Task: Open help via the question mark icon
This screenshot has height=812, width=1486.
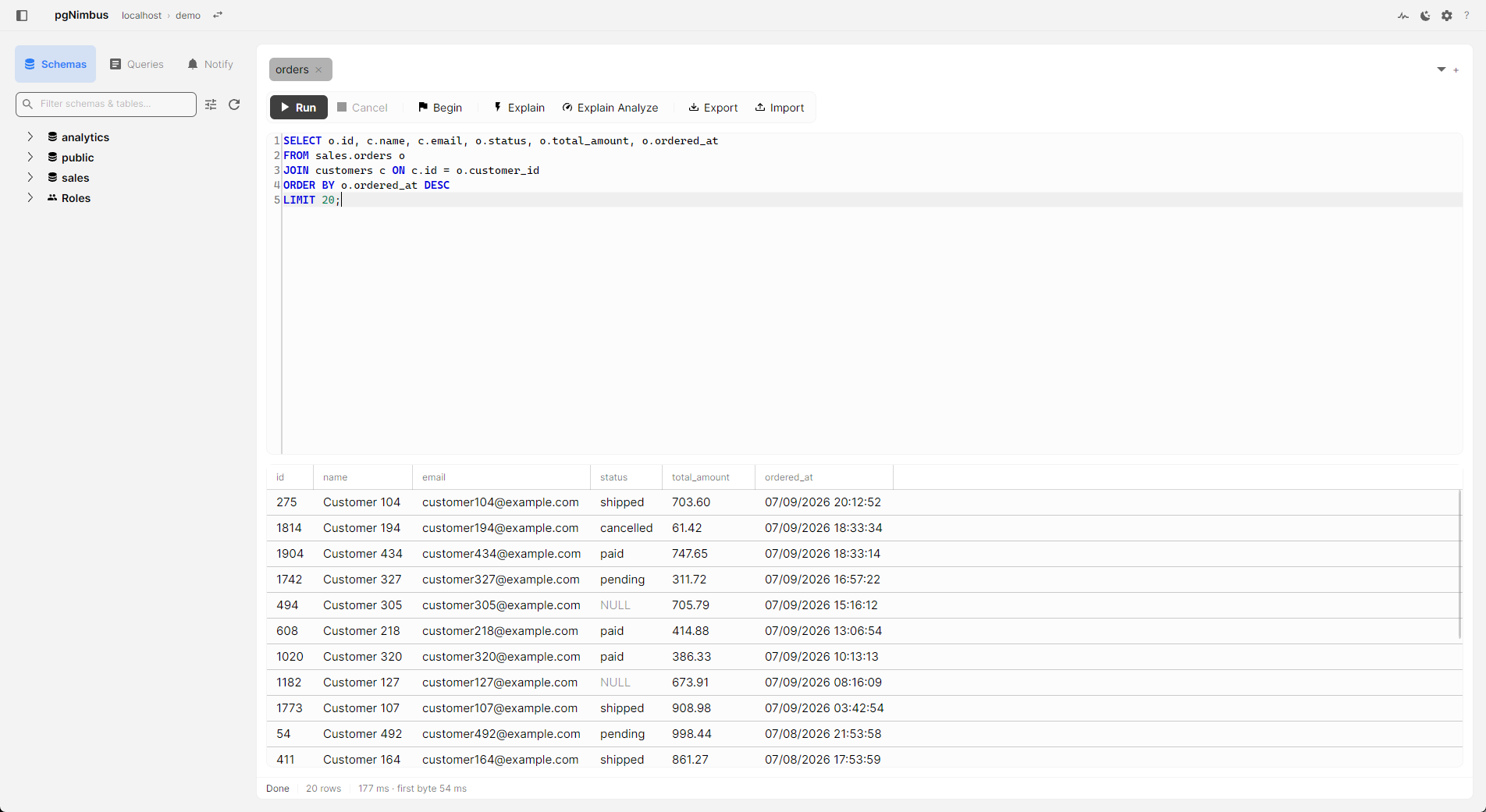Action: coord(1466,16)
